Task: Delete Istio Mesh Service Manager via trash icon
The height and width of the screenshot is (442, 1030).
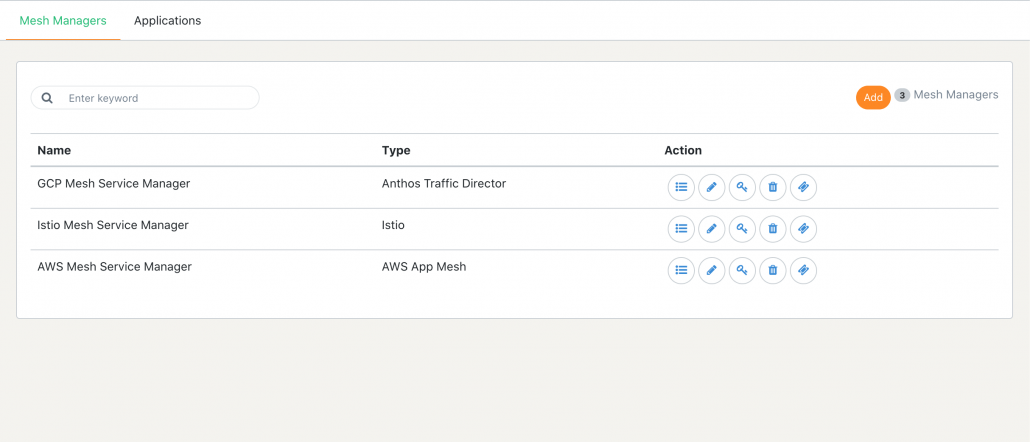Action: 772,229
